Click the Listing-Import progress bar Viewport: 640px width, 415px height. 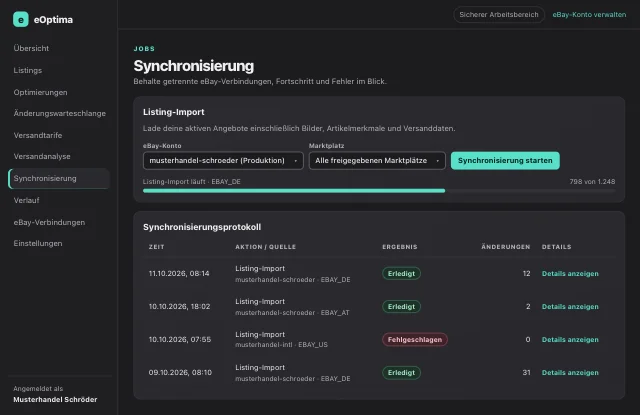pos(379,191)
